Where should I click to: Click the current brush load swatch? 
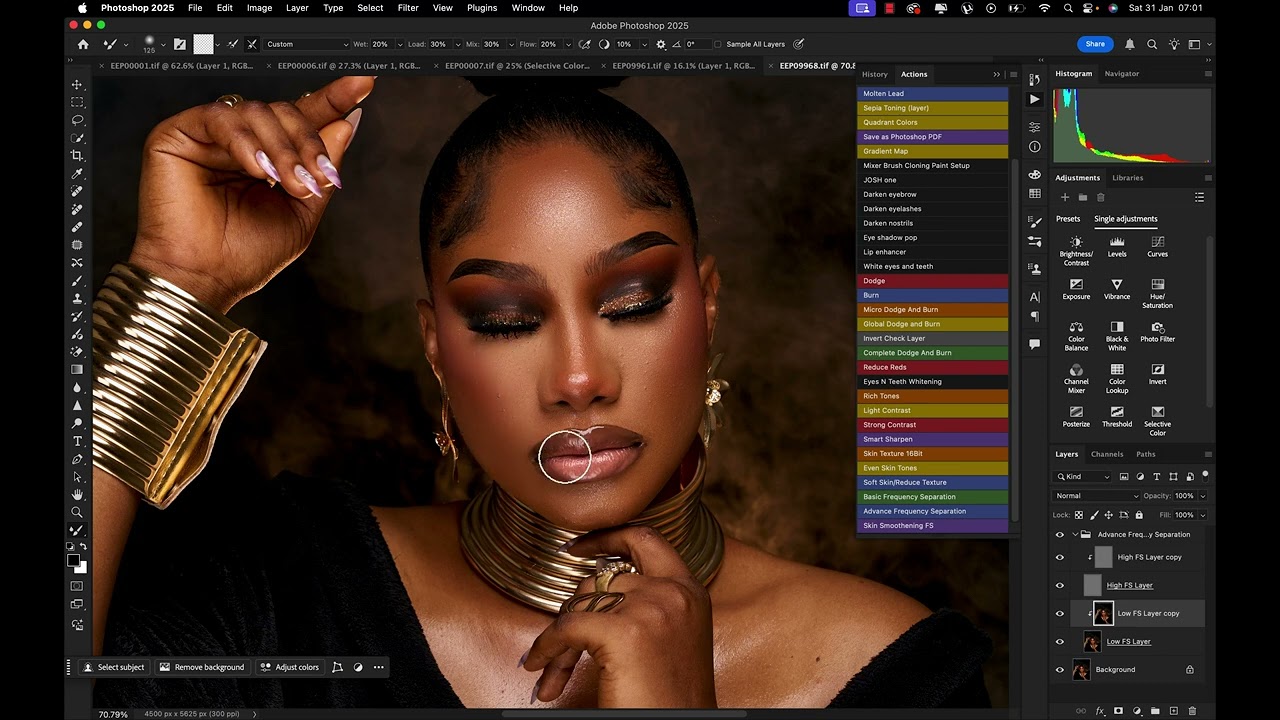click(x=203, y=44)
